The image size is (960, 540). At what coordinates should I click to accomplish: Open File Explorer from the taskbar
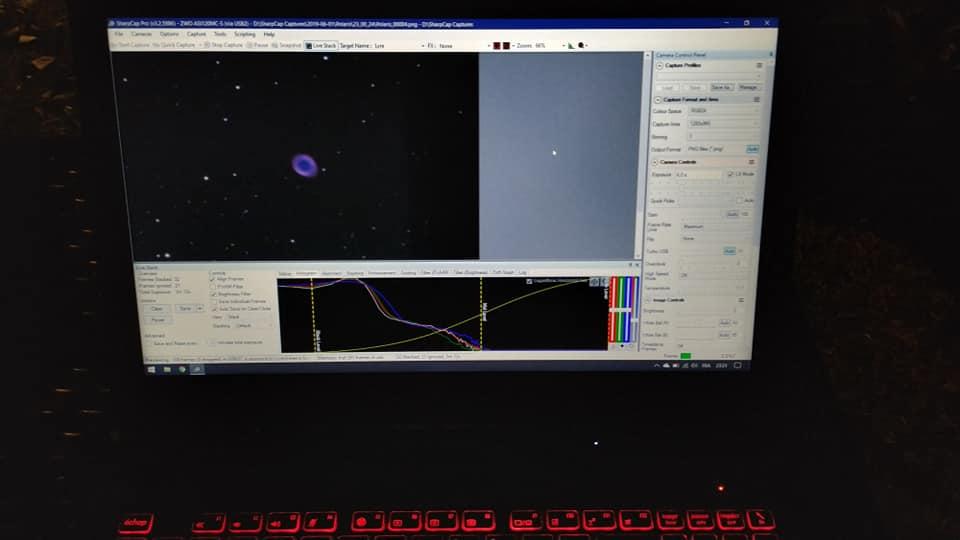pos(167,370)
